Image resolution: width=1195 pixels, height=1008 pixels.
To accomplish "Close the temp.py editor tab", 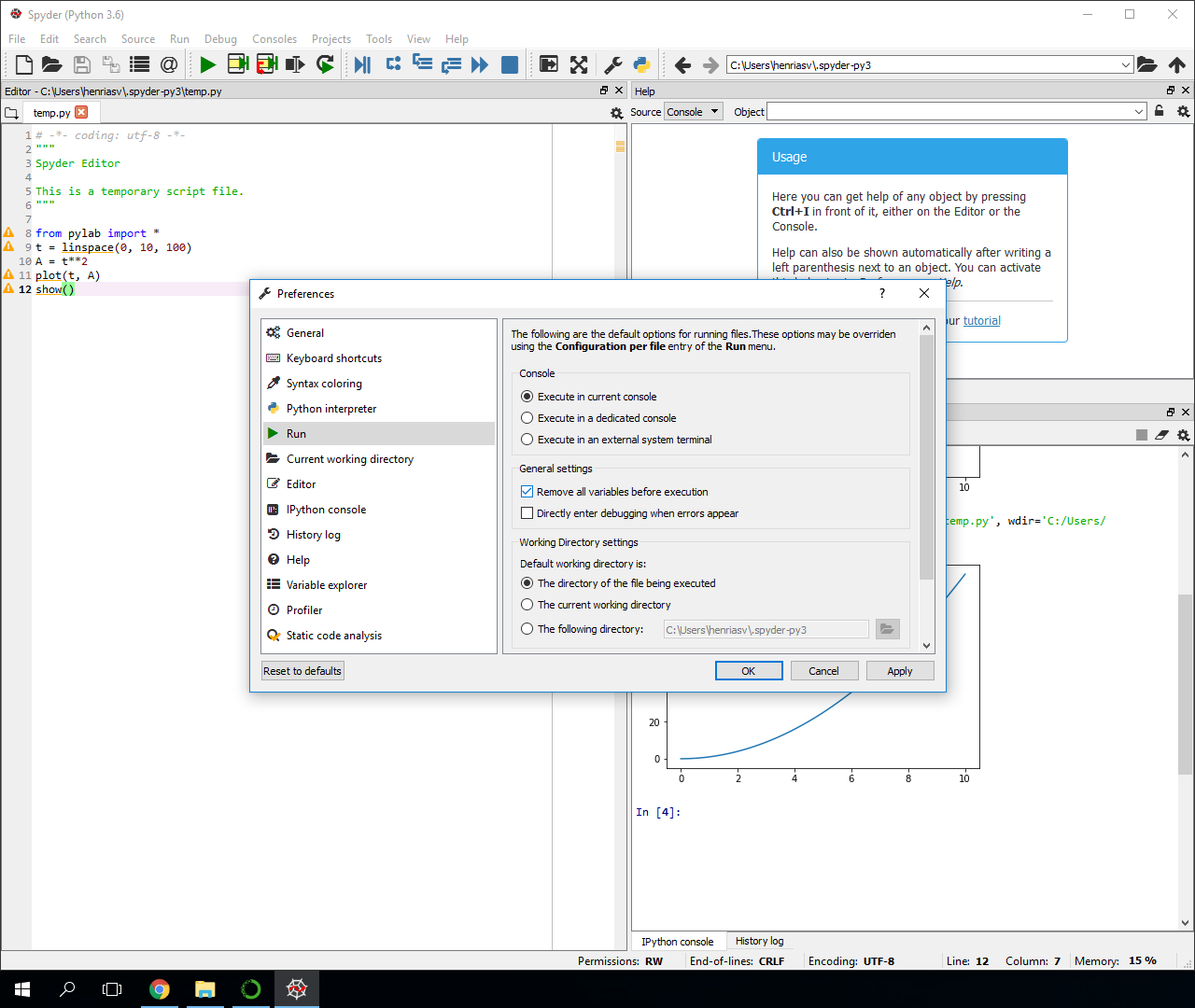I will coord(81,112).
